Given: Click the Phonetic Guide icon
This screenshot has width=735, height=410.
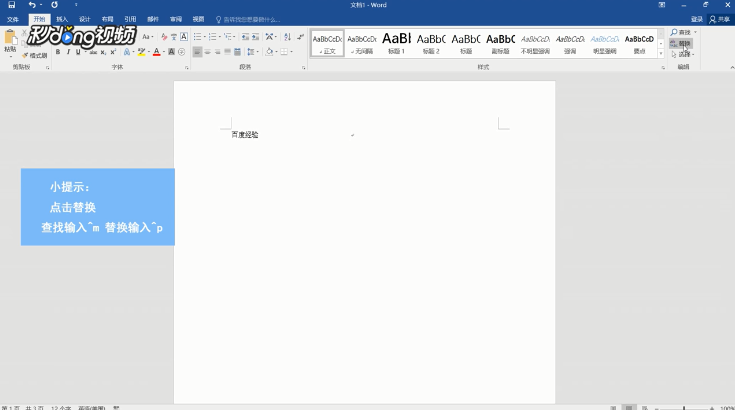Looking at the screenshot, I should click(174, 37).
